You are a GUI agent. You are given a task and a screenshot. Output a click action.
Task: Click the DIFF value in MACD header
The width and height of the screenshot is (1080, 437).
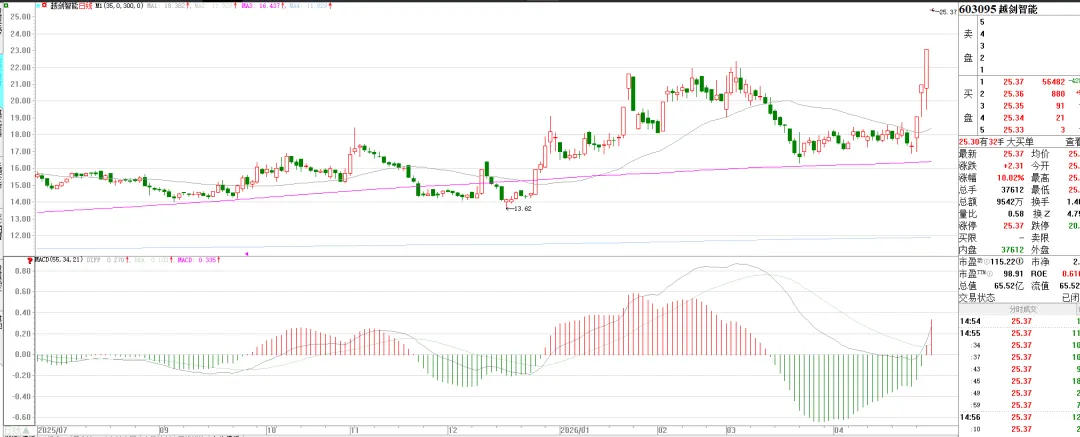[109, 260]
